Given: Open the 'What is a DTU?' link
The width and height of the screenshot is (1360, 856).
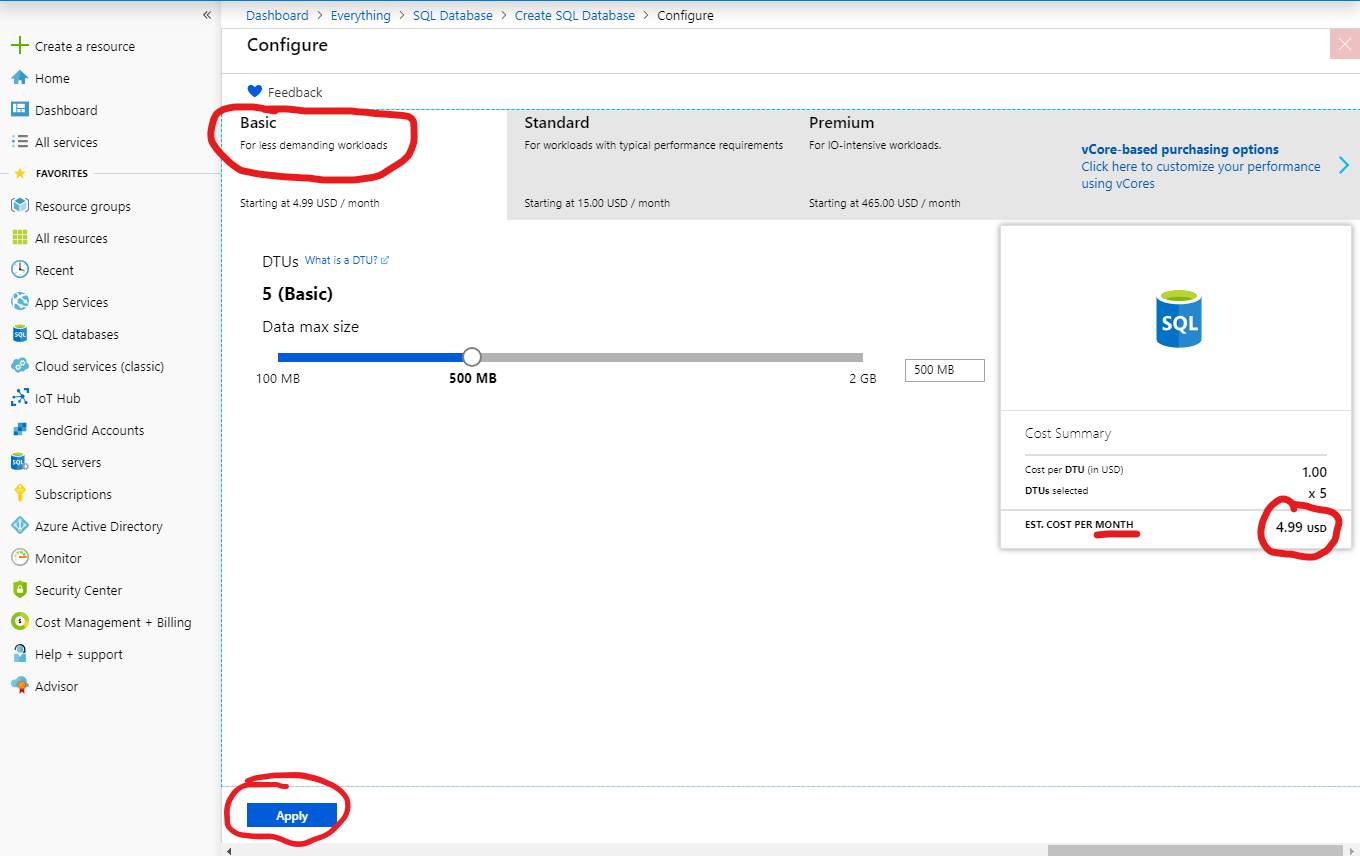Looking at the screenshot, I should tap(346, 260).
